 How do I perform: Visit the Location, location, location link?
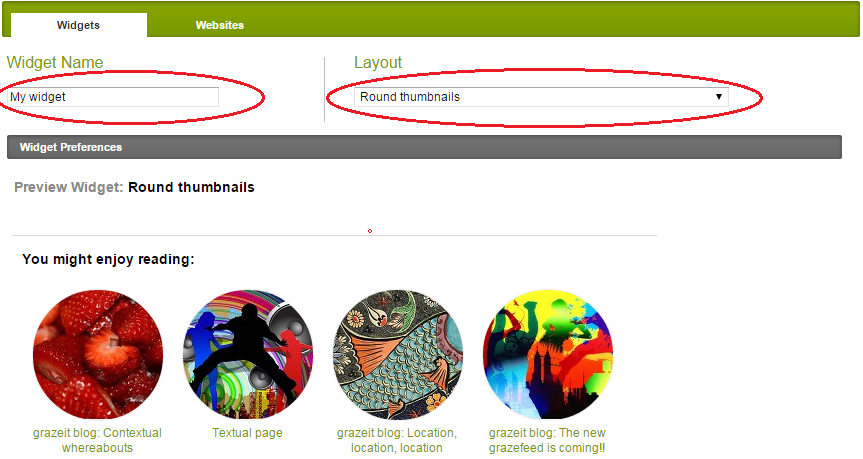(397, 440)
